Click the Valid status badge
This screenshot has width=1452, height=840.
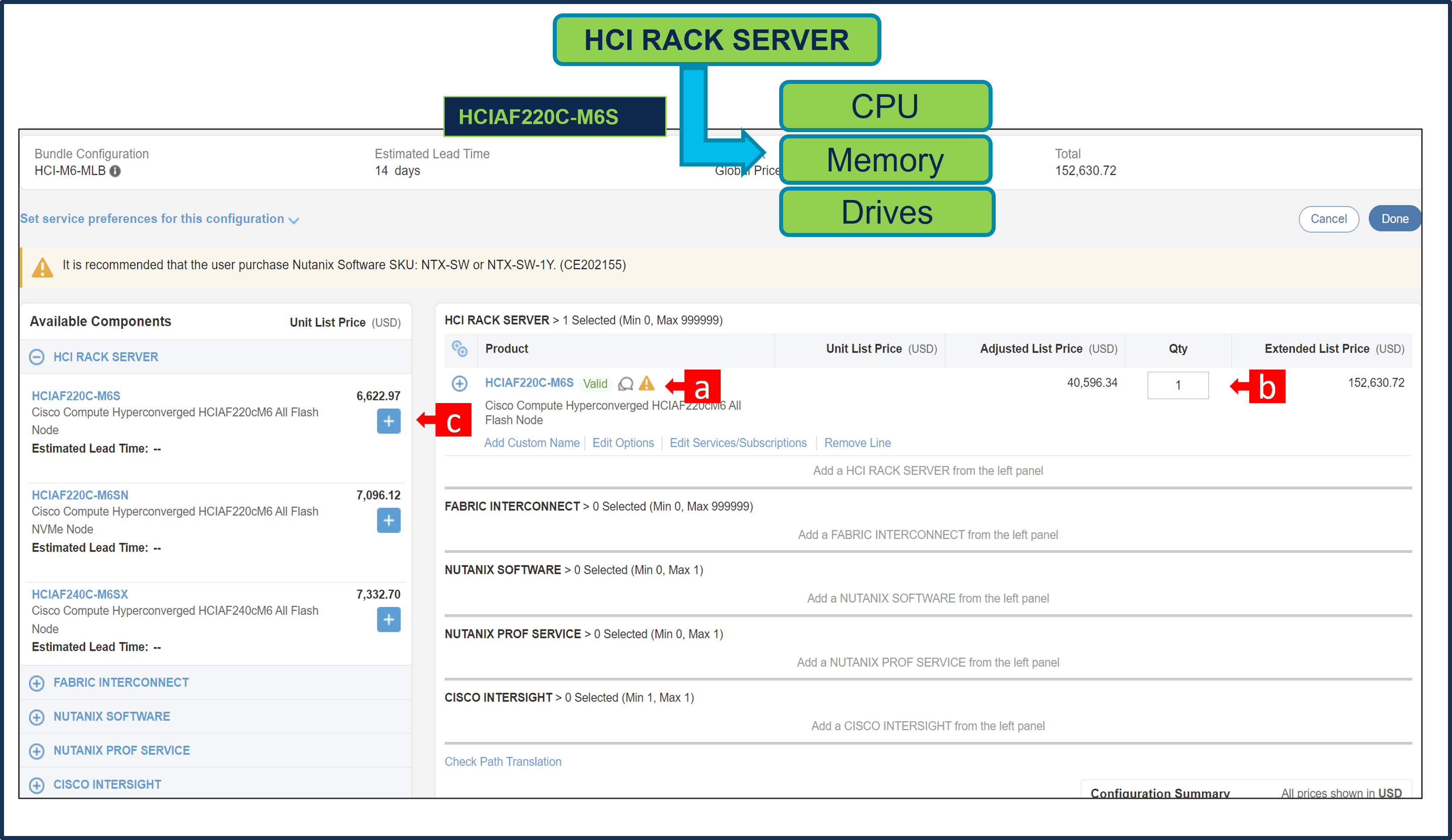click(595, 384)
